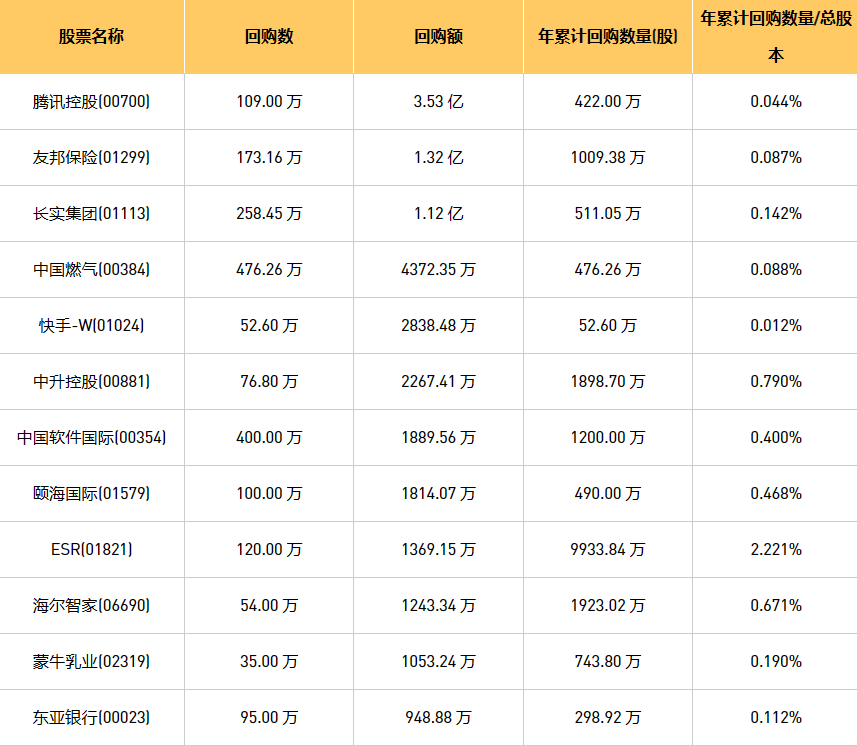Select the ESR(01821) stock name
Image resolution: width=857 pixels, height=746 pixels.
(x=91, y=549)
